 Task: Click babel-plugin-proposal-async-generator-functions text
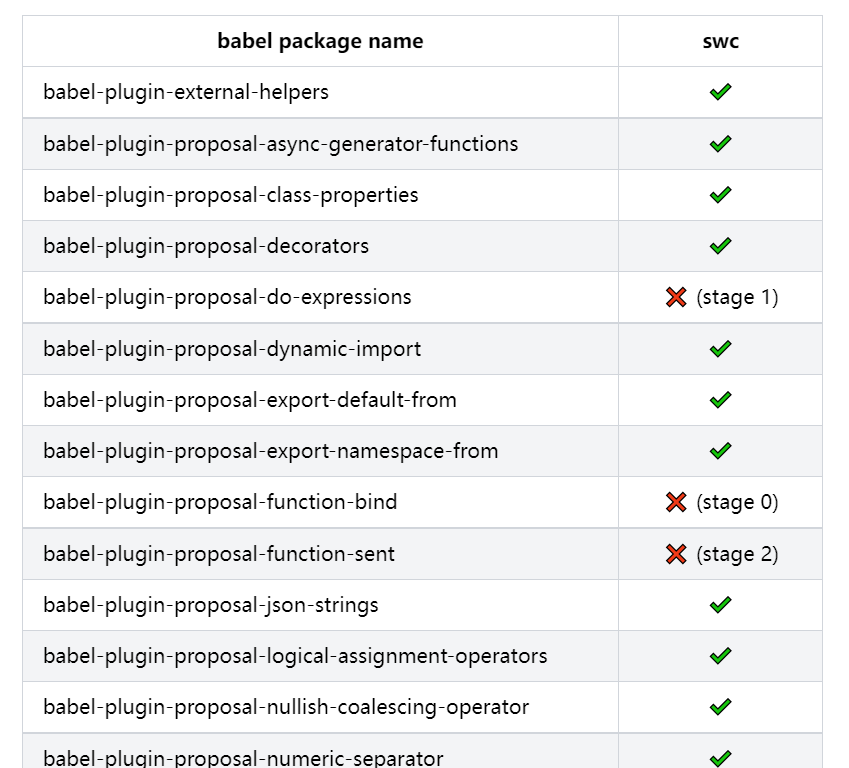280,144
